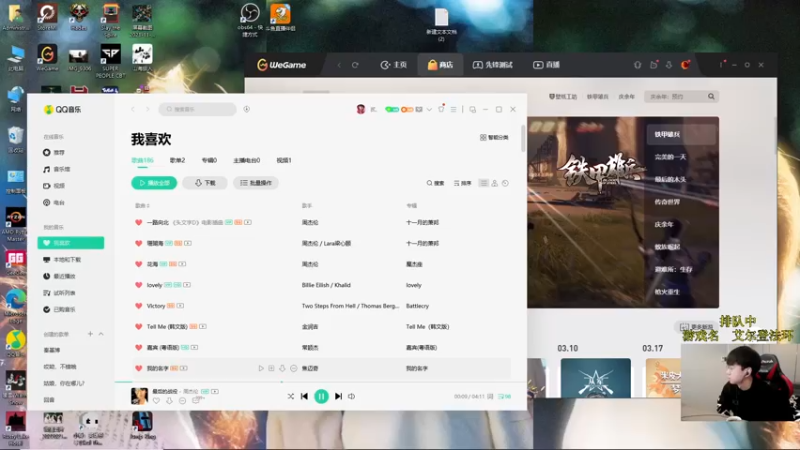Screen dimensions: 800x450
Task: Unlike 花海 via its red heart
Action: tap(138, 264)
